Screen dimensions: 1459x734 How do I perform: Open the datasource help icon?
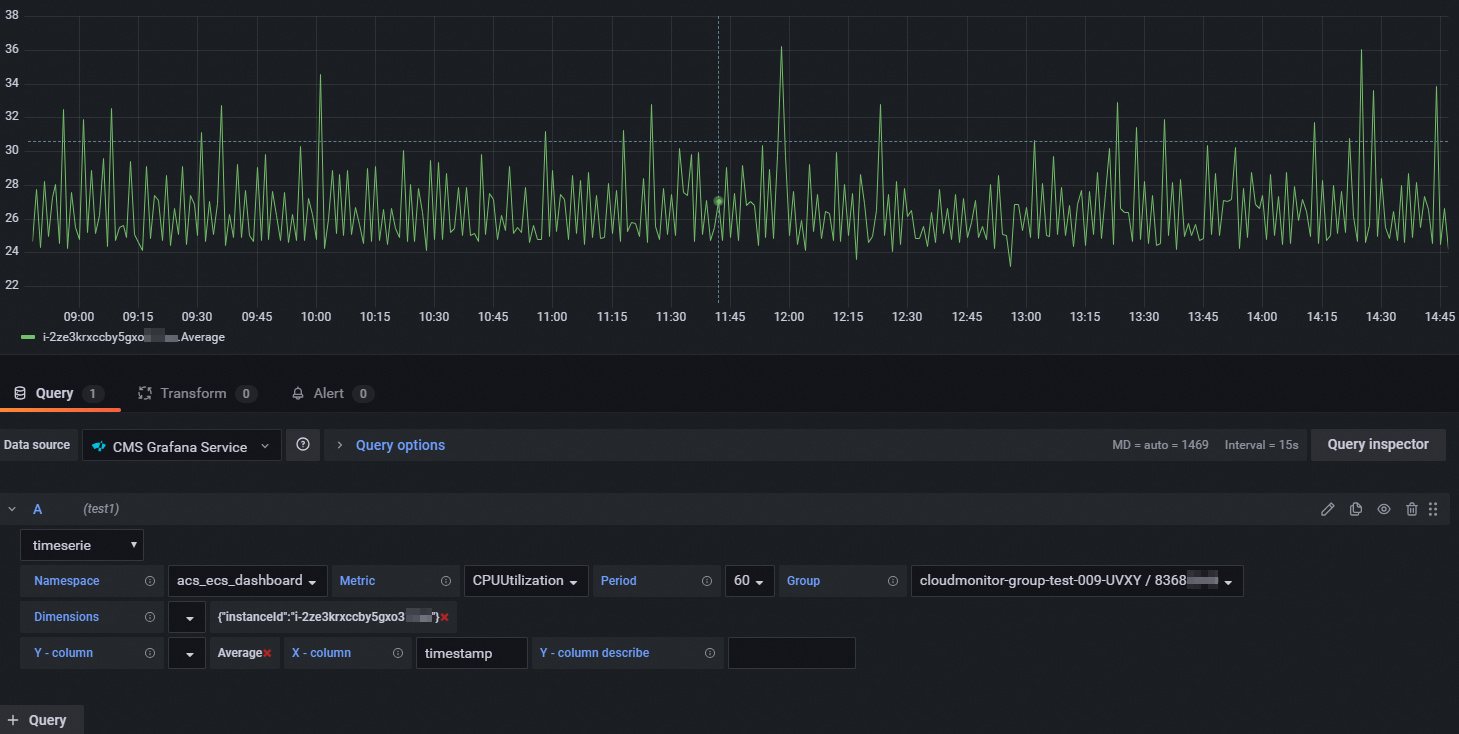(x=303, y=444)
